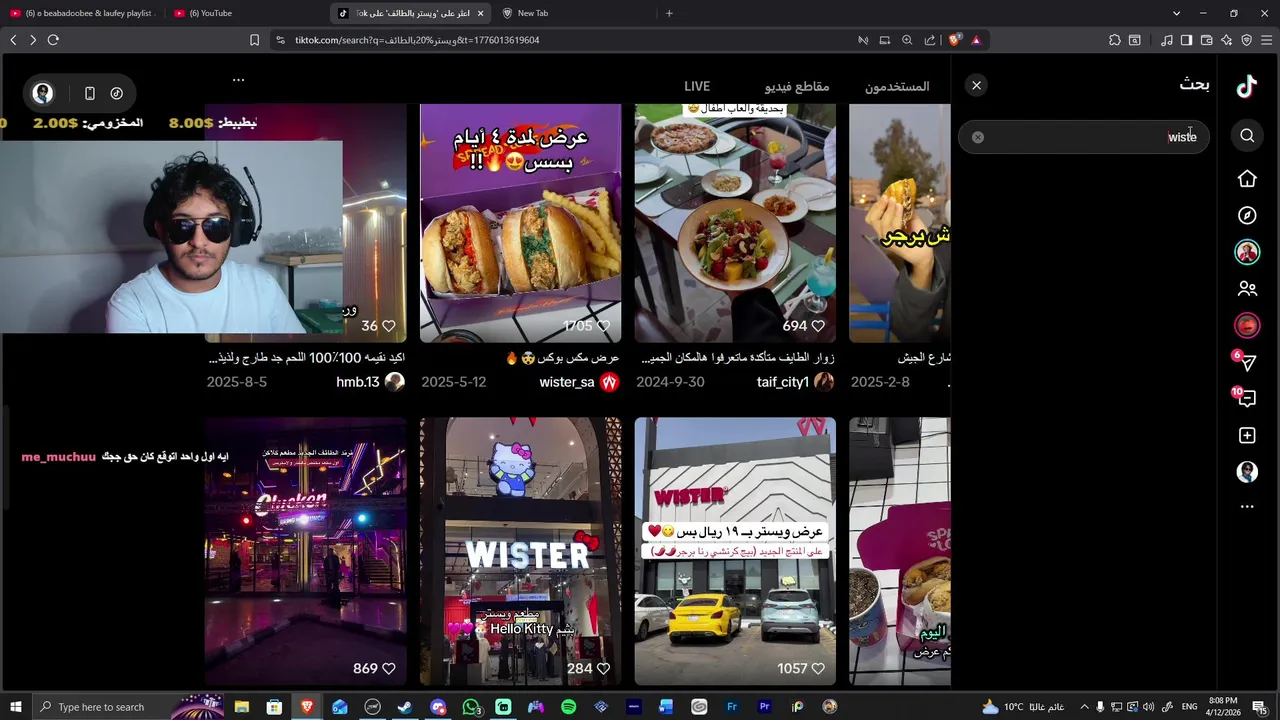Image resolution: width=1280 pixels, height=720 pixels.
Task: Click the compass icon in overlay widget
Action: (117, 93)
